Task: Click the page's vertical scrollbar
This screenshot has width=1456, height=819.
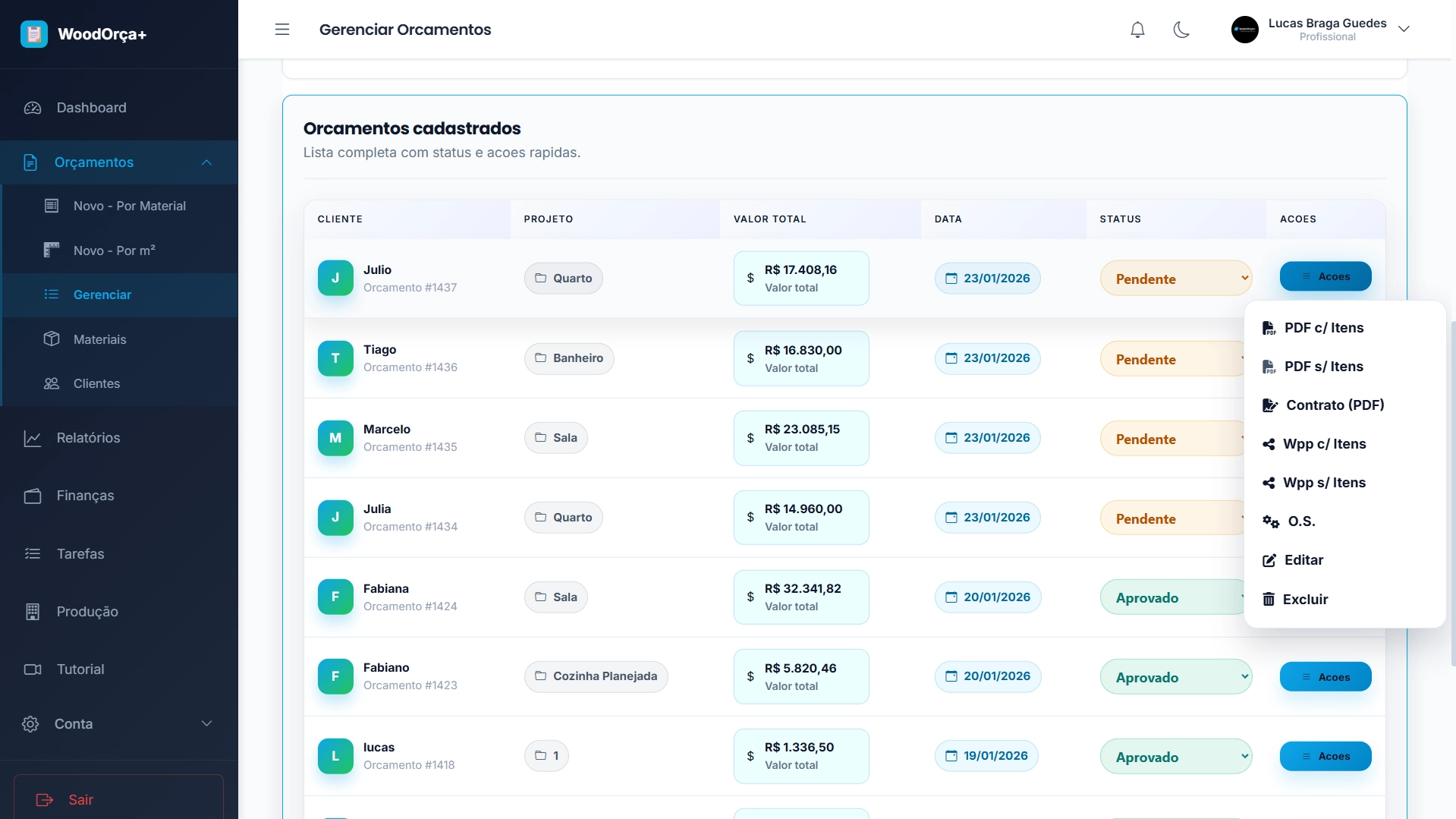Action: coord(1452,493)
